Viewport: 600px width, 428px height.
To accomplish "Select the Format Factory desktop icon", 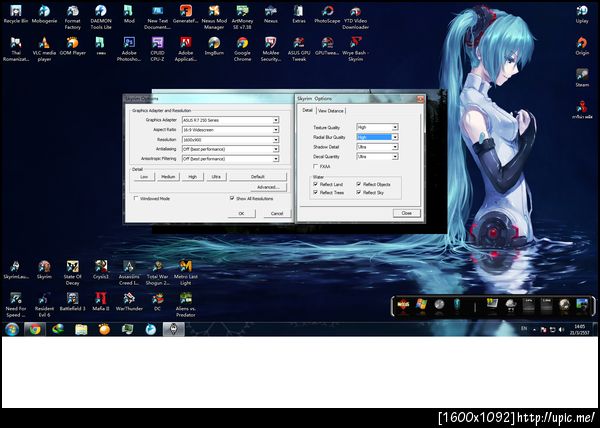I will pos(72,17).
